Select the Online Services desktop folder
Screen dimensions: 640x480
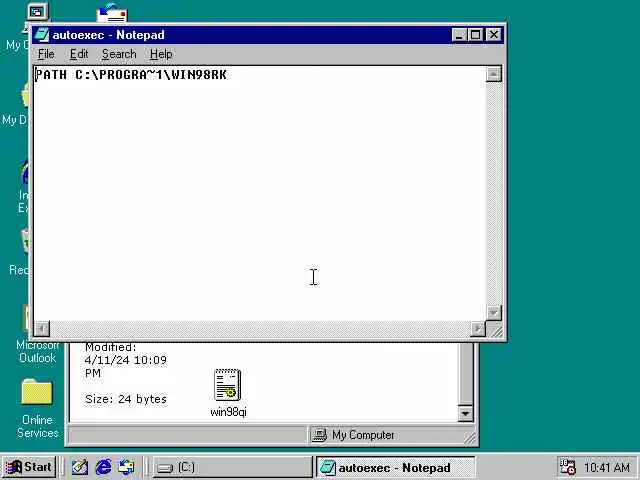[x=37, y=392]
